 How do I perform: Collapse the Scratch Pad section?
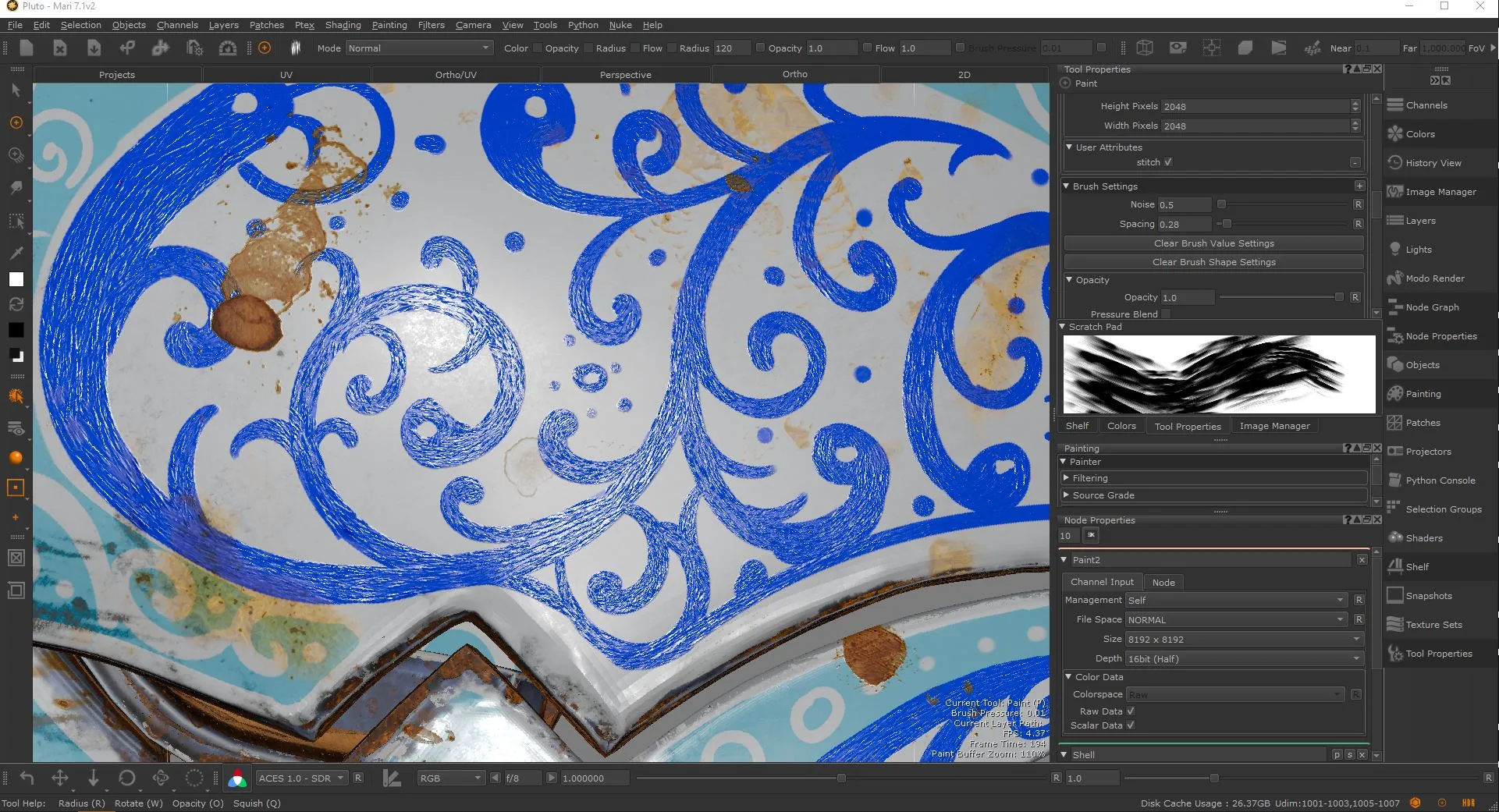pos(1063,327)
